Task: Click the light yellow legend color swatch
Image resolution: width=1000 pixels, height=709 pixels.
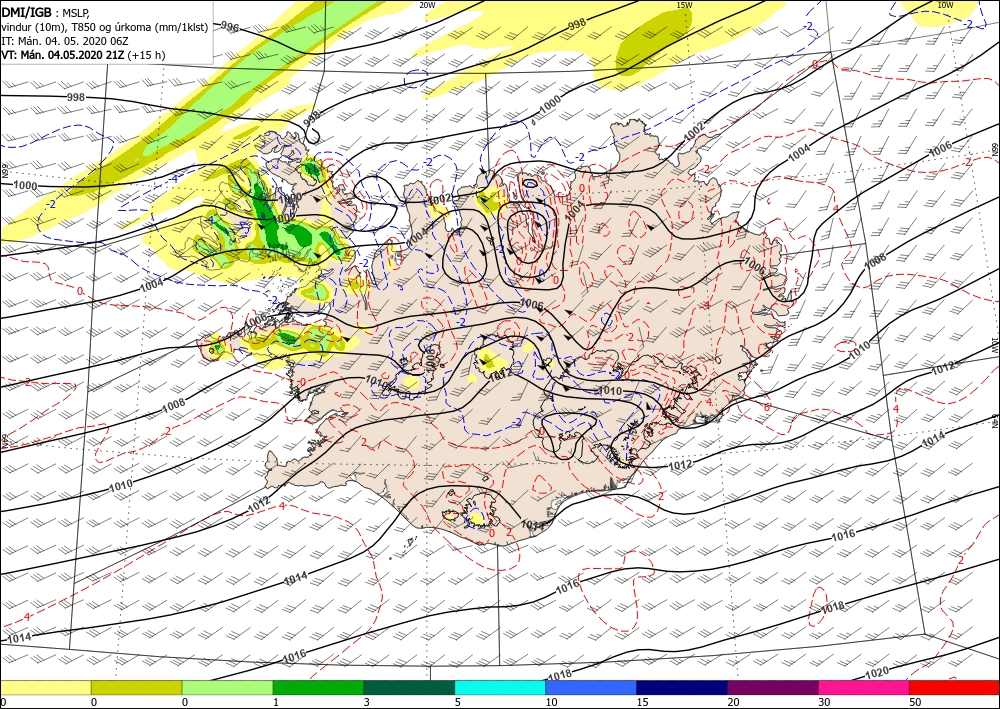Action: [45, 687]
